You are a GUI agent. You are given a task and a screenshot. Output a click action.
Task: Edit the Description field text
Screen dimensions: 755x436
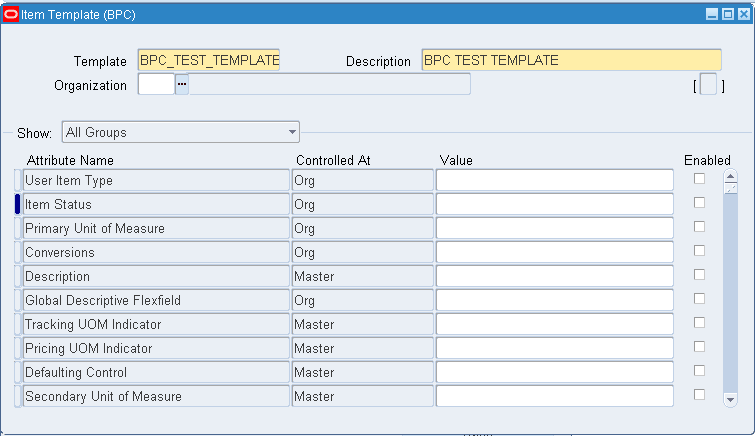coord(571,60)
